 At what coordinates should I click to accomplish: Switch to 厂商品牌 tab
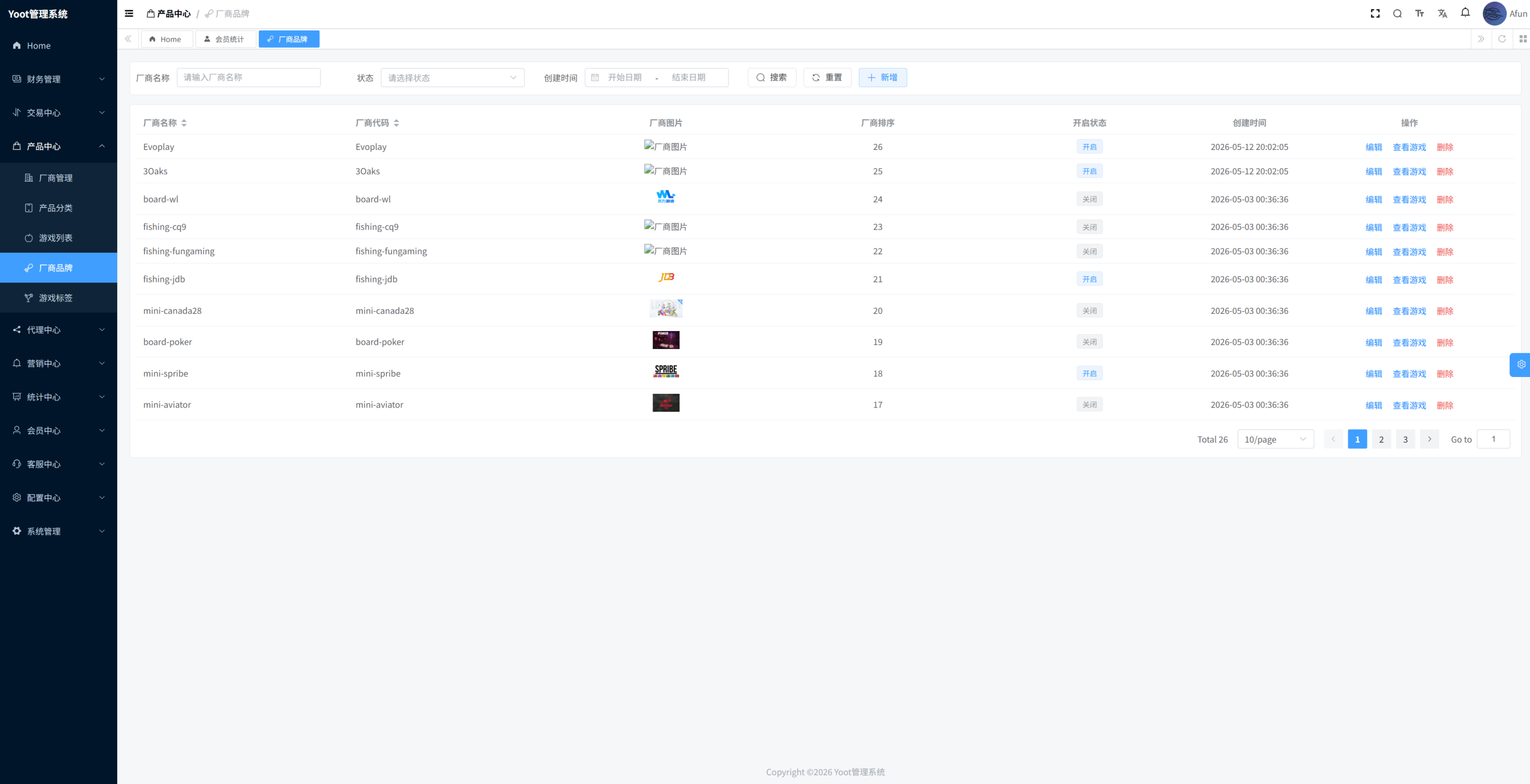(x=289, y=39)
